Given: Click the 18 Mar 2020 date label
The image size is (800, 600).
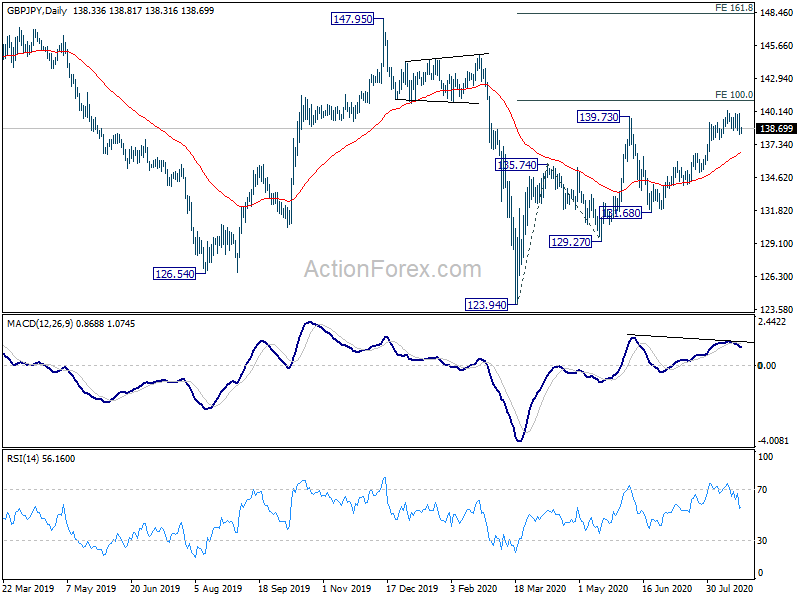Looking at the screenshot, I should click(540, 589).
